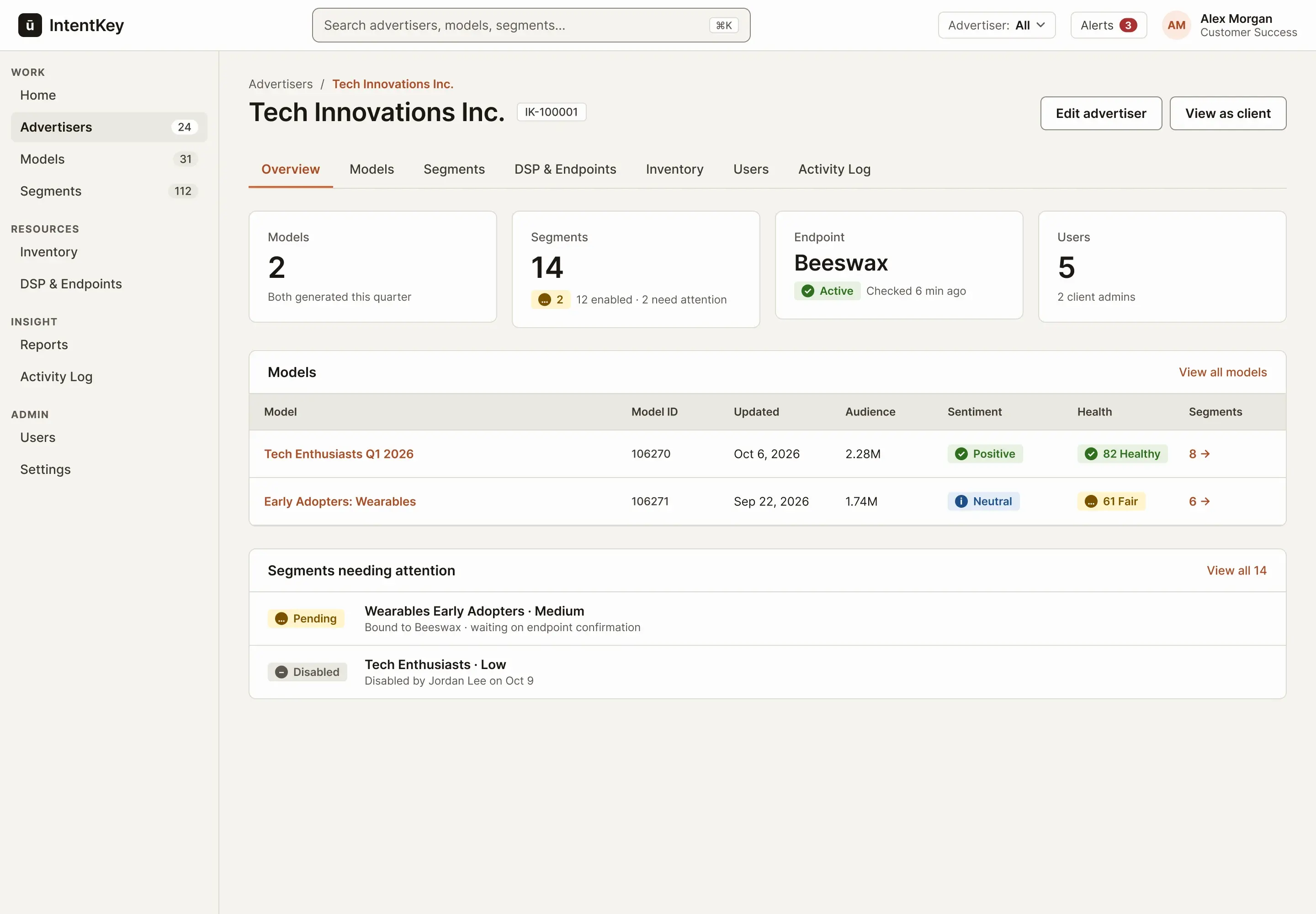This screenshot has width=1316, height=914.
Task: Click the IK-100001 ID chip
Action: [x=551, y=112]
